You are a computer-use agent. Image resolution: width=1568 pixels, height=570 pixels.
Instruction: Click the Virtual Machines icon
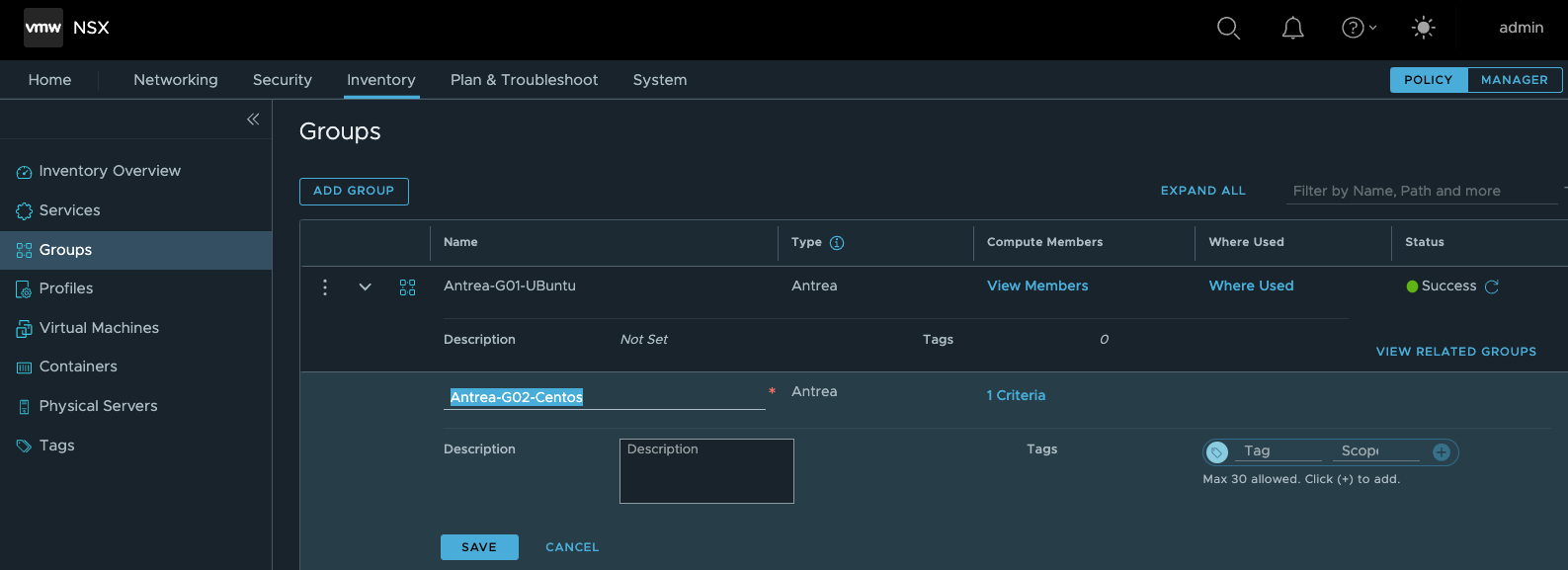24,329
